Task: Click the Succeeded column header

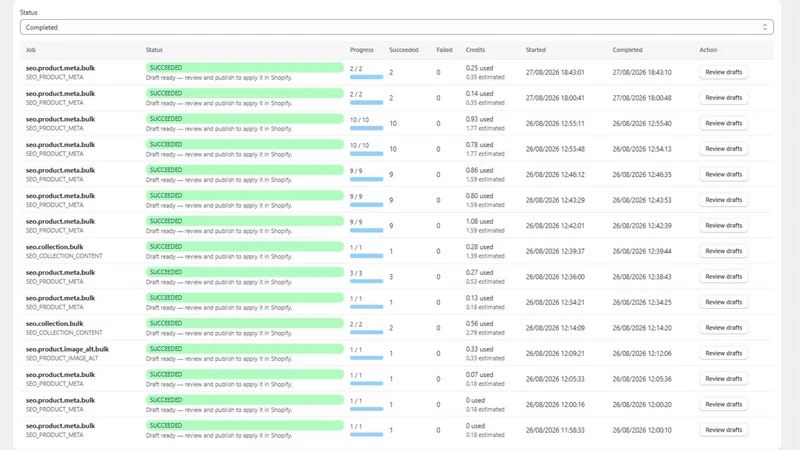Action: click(x=404, y=50)
